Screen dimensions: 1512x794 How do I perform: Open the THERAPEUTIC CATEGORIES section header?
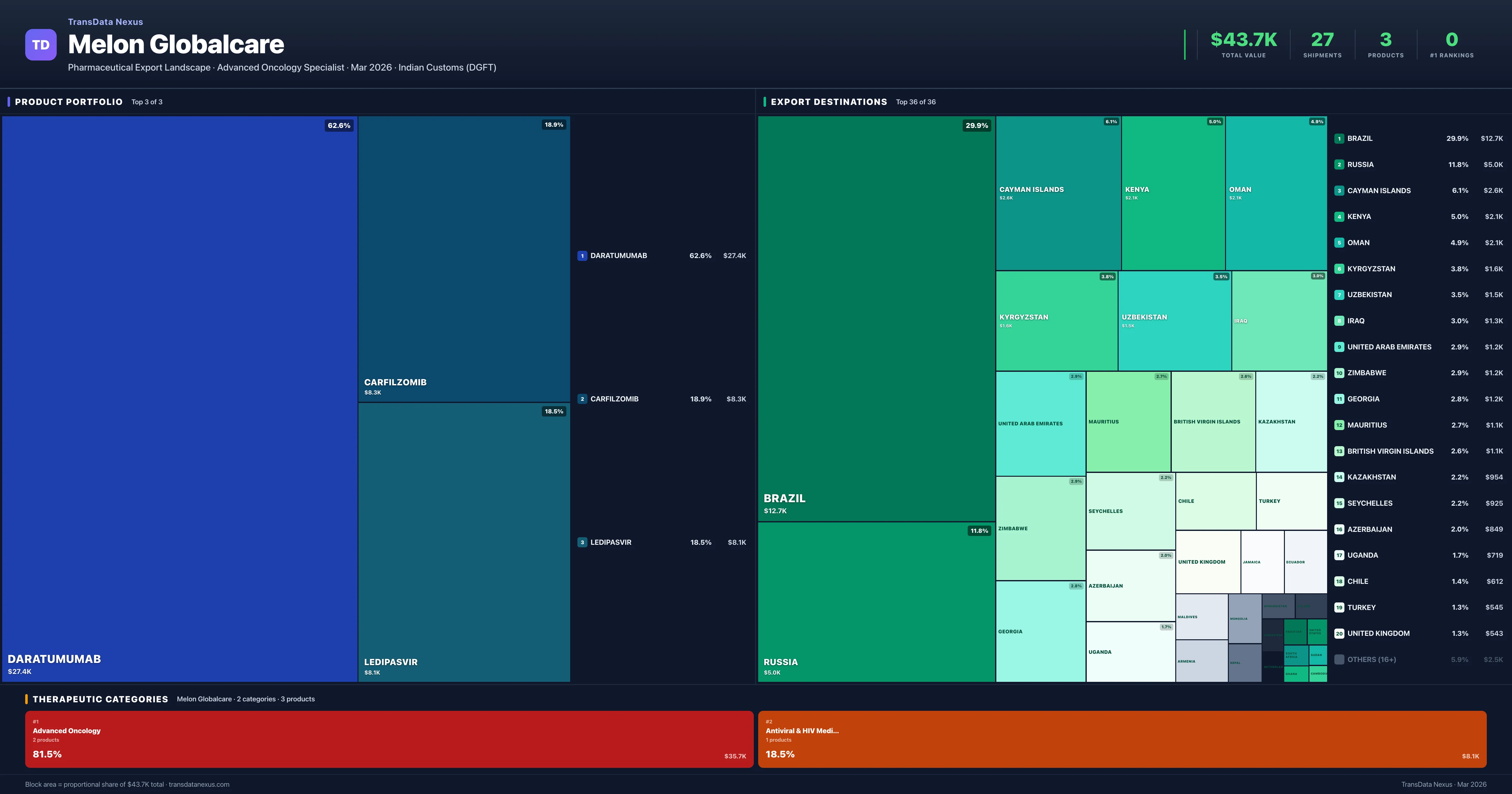click(101, 699)
